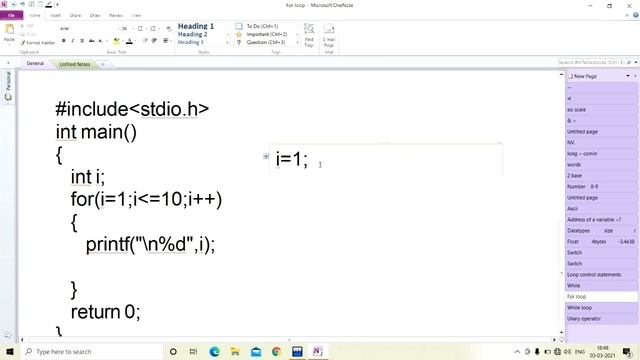Select the 'For loop' page
Screen dimensions: 640x360
pos(601,297)
